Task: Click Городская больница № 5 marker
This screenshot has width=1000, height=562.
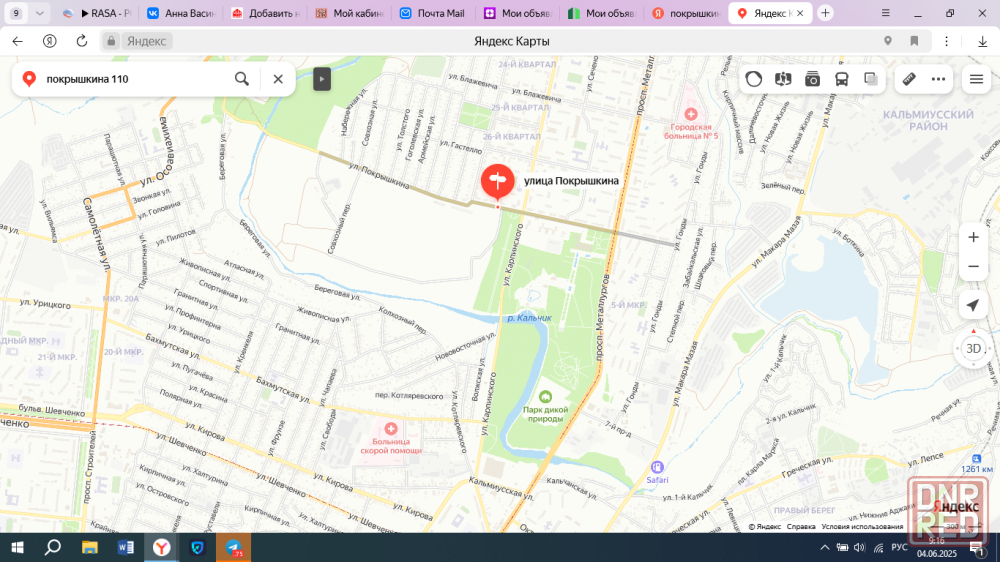Action: pos(691,115)
